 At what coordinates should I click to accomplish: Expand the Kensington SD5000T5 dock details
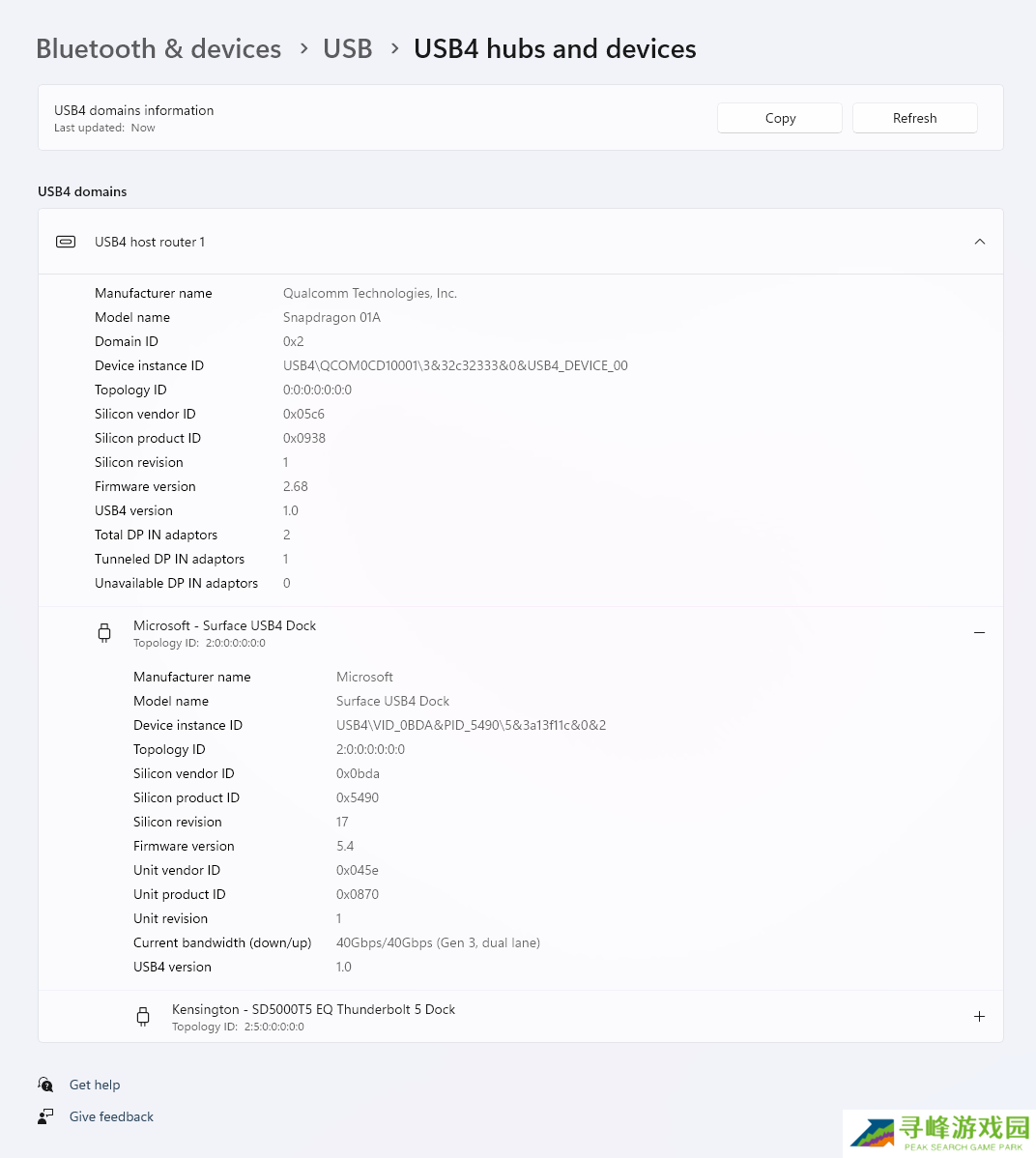click(979, 1017)
